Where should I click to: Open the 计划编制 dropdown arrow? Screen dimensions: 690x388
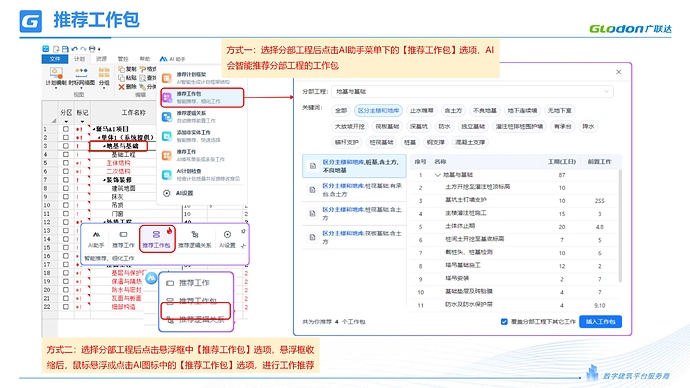56,88
